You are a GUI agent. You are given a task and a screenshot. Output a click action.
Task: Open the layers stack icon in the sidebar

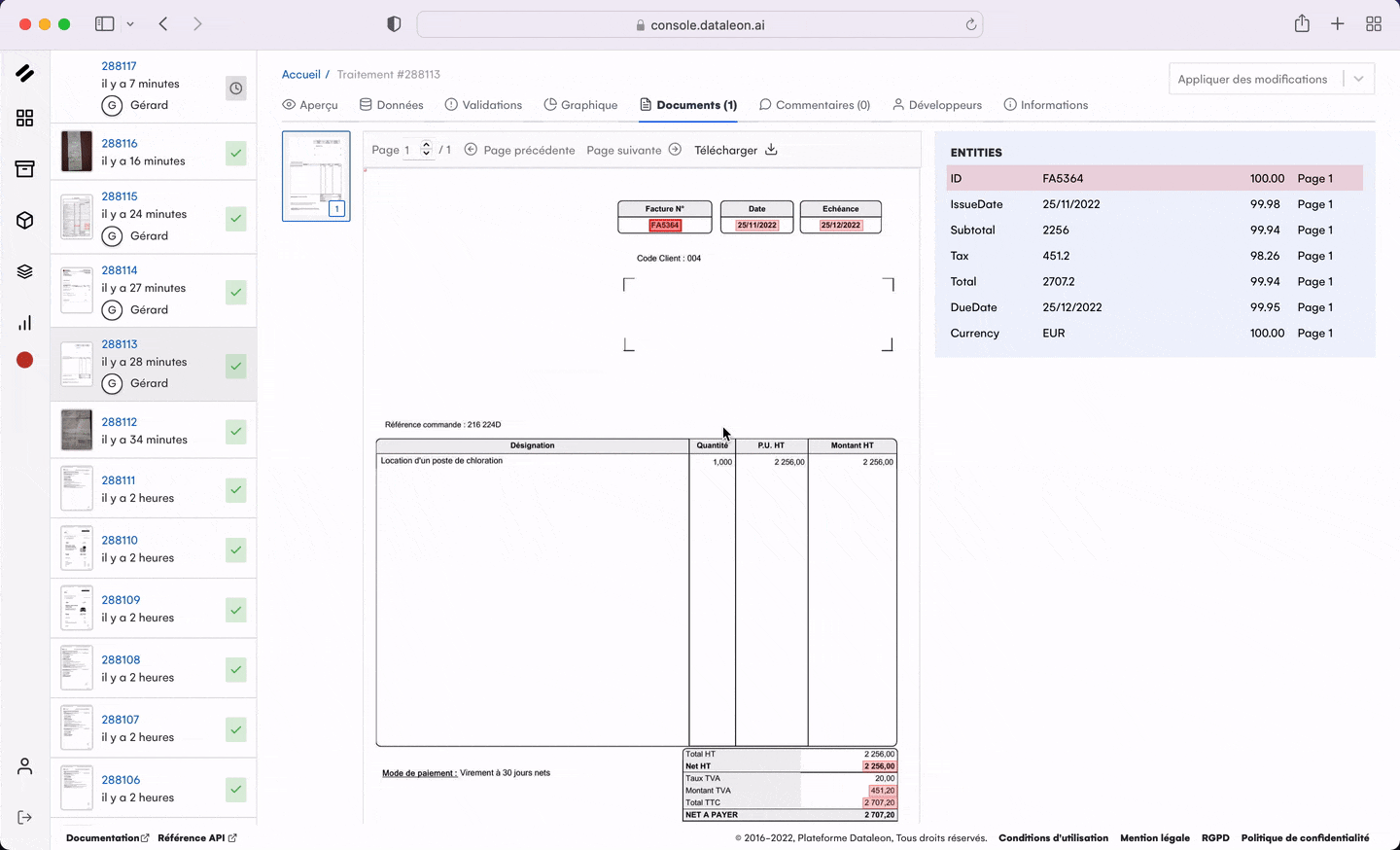[x=24, y=271]
